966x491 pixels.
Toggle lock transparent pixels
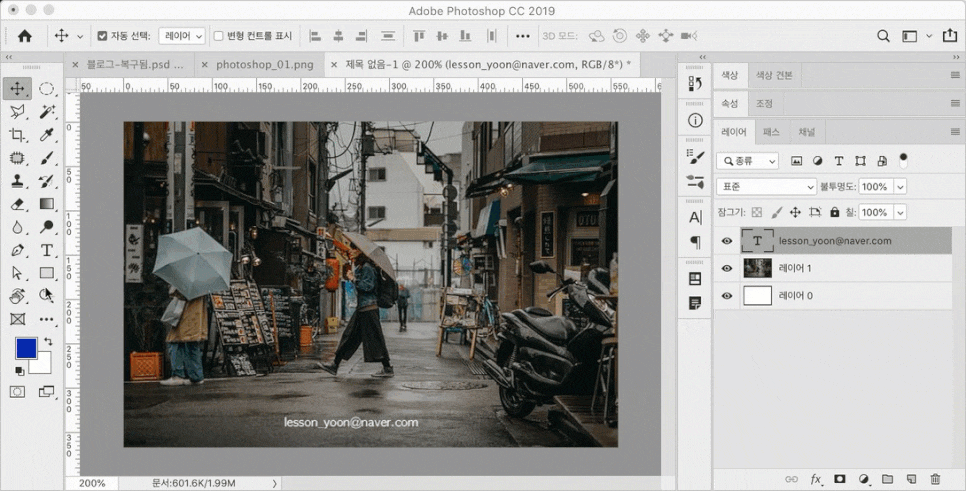(757, 212)
